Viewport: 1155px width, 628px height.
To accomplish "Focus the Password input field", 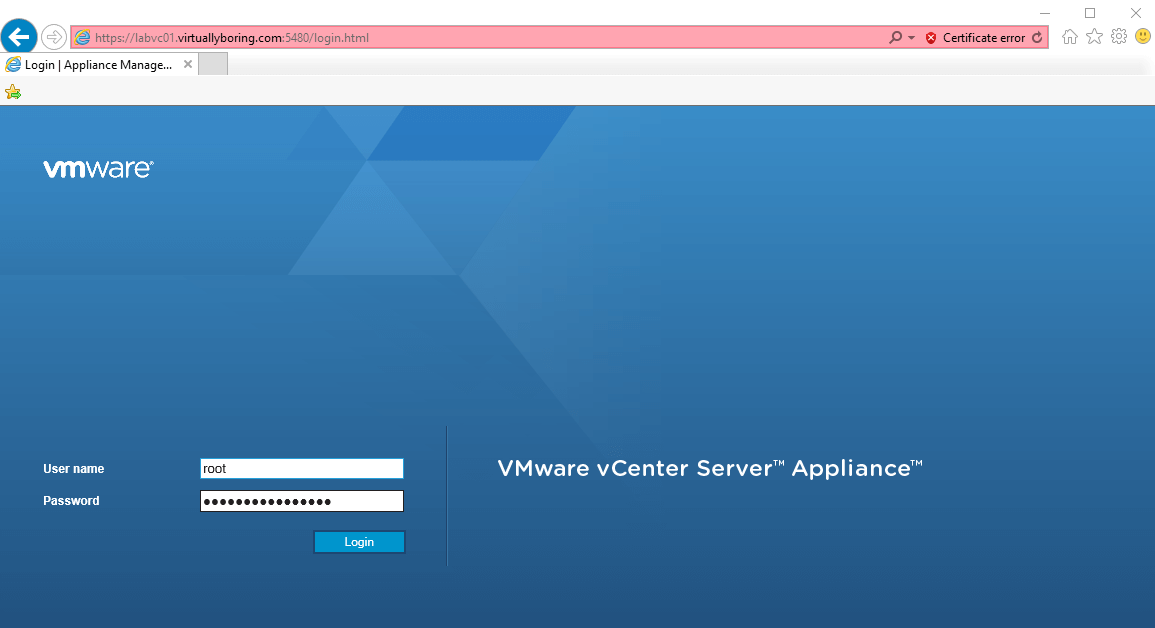I will (x=302, y=501).
